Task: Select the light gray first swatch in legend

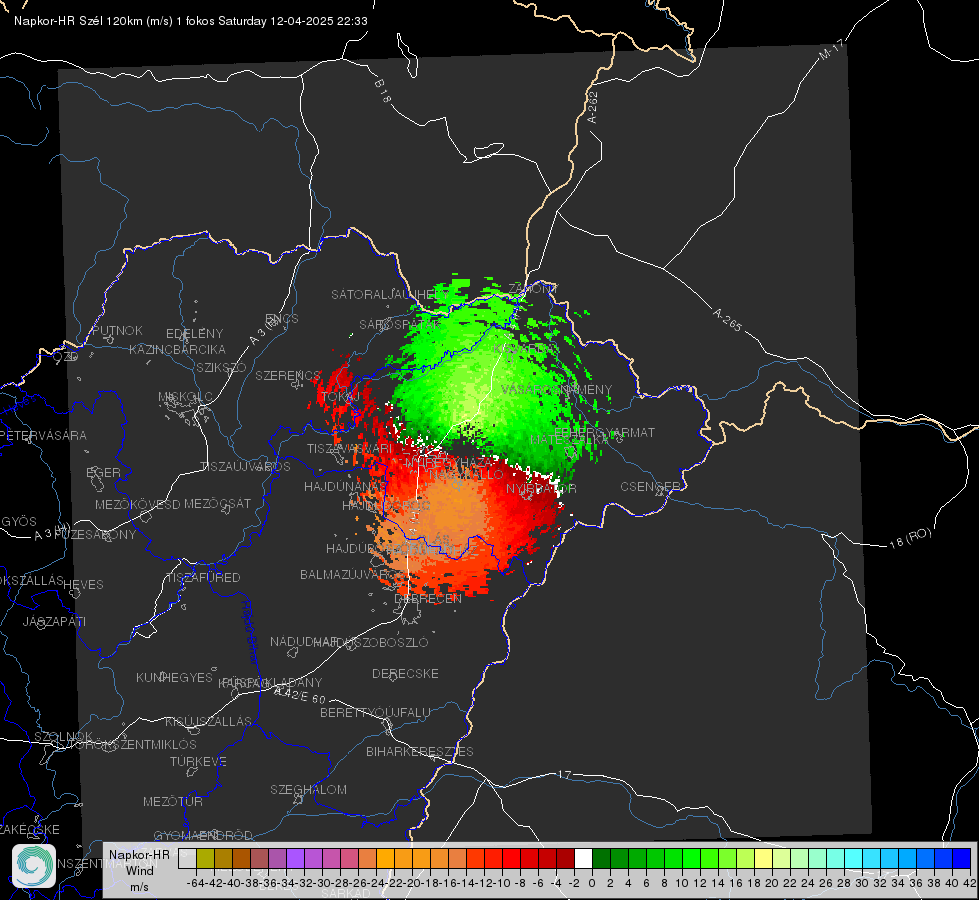Action: [x=187, y=858]
